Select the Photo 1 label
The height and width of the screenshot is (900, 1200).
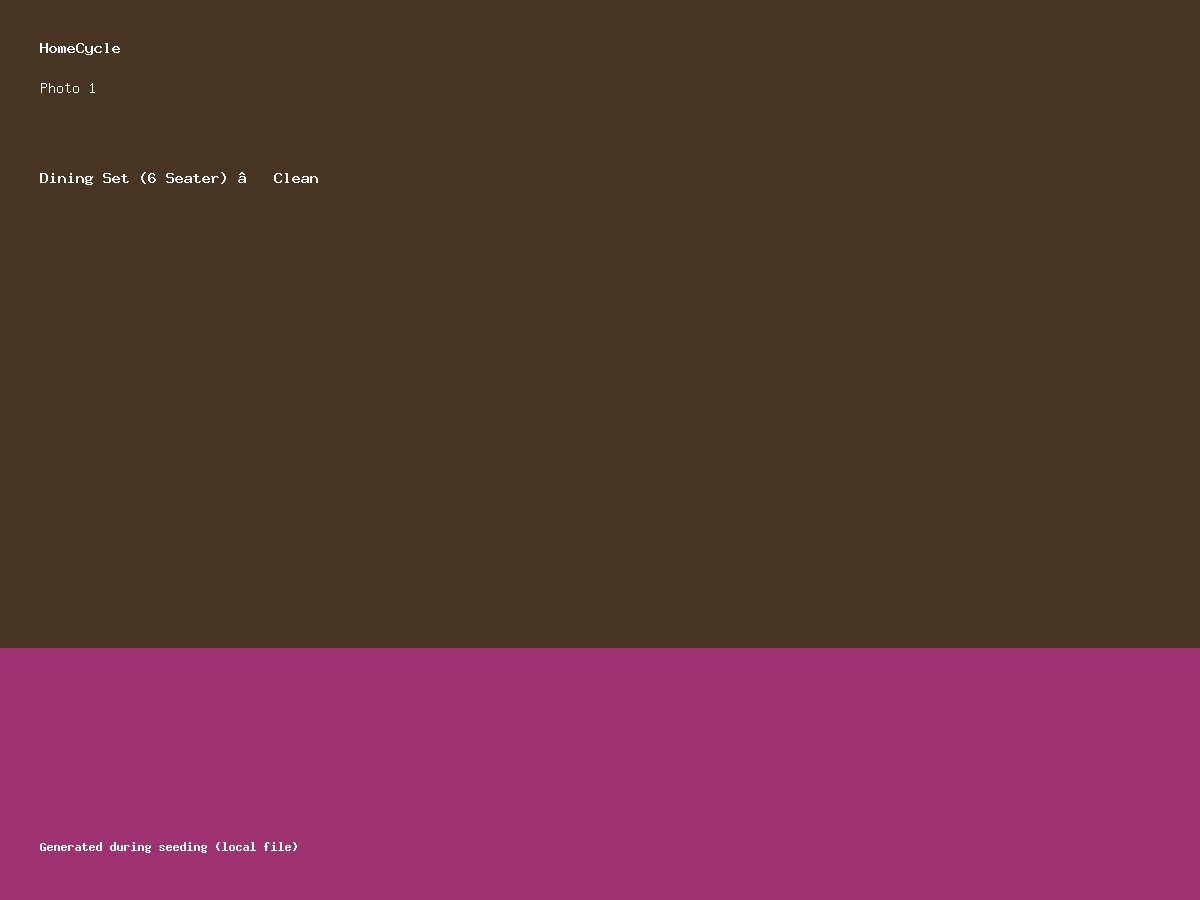pyautogui.click(x=67, y=88)
